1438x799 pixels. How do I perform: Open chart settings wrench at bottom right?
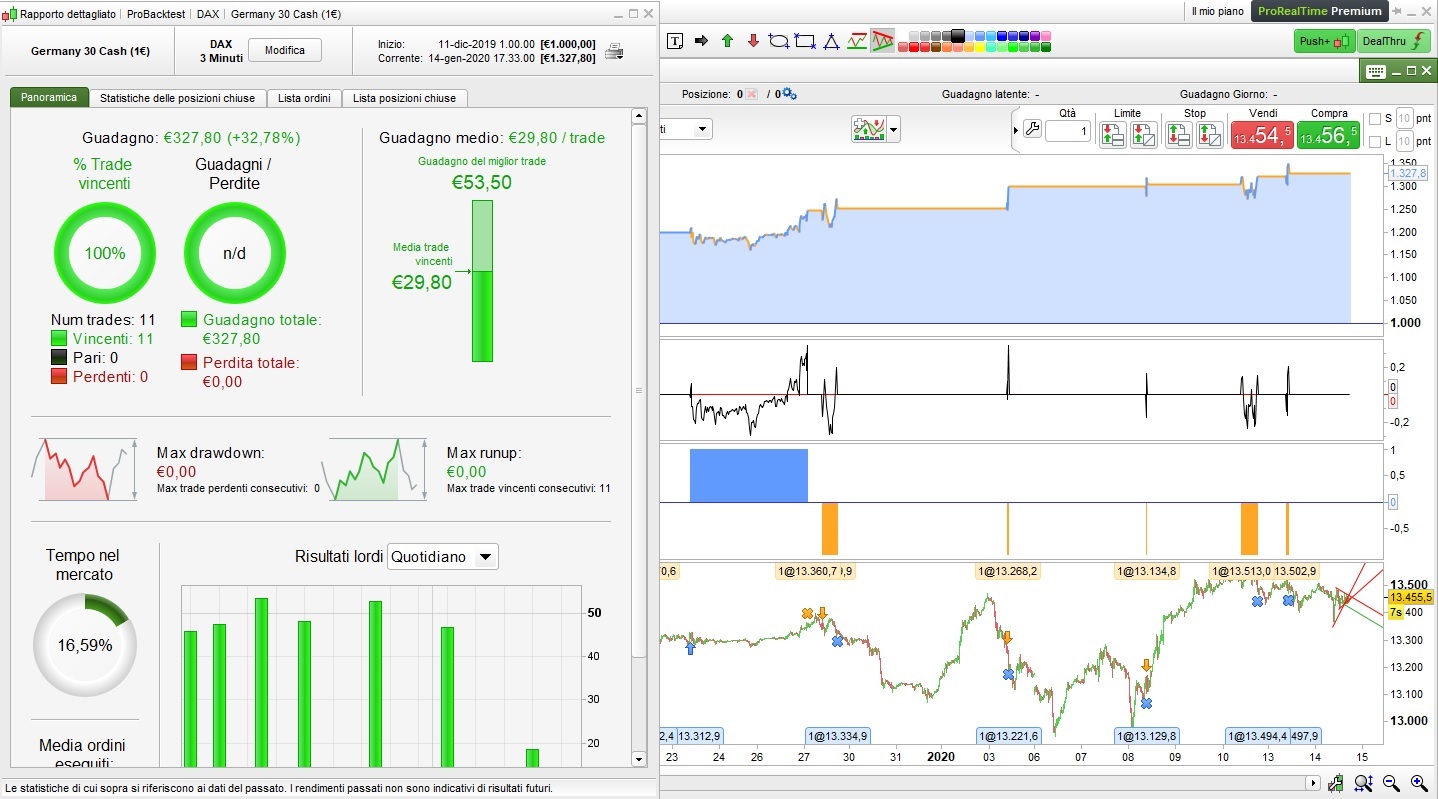(1336, 783)
